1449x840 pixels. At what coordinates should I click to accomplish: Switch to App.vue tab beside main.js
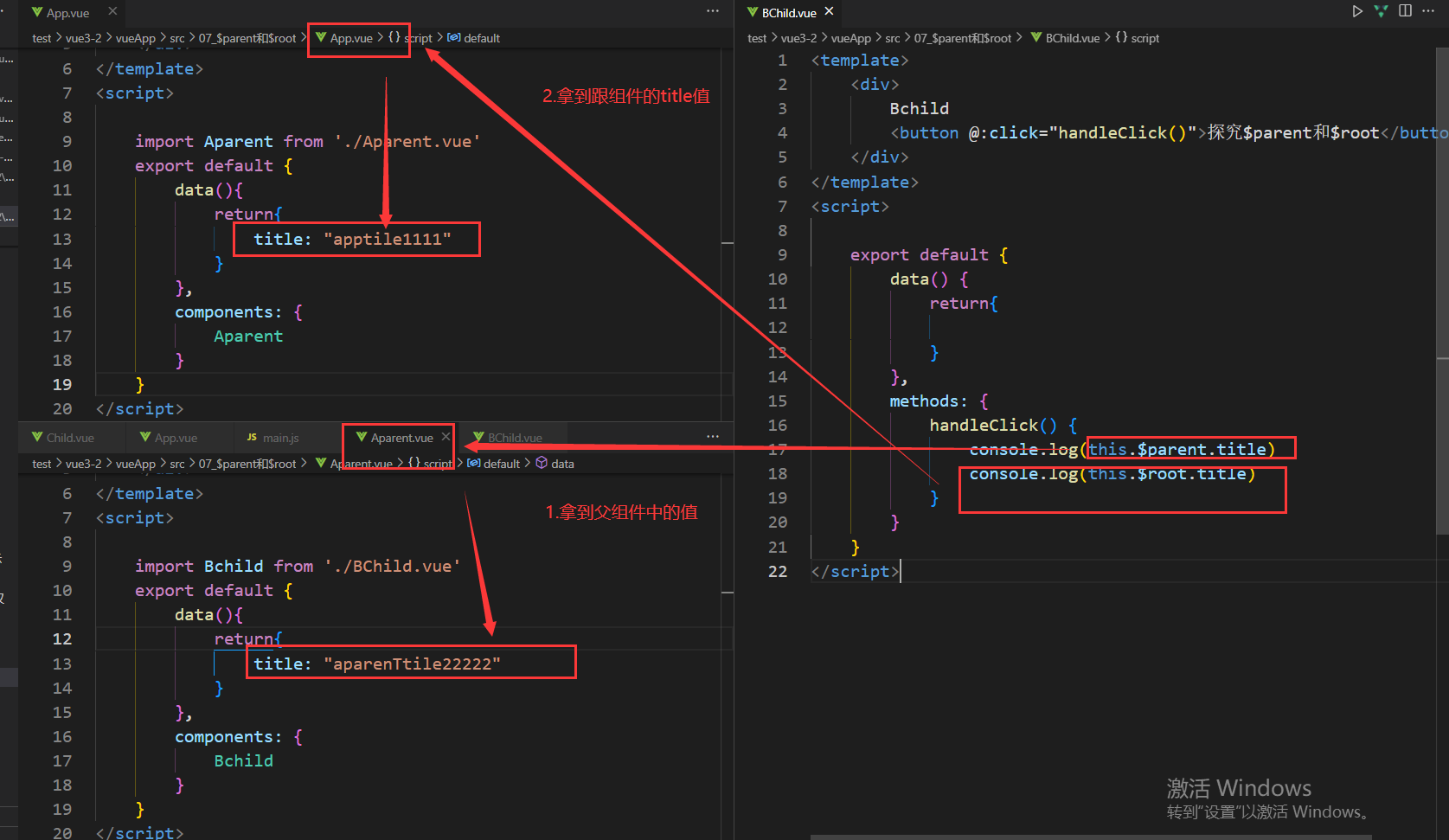(176, 438)
